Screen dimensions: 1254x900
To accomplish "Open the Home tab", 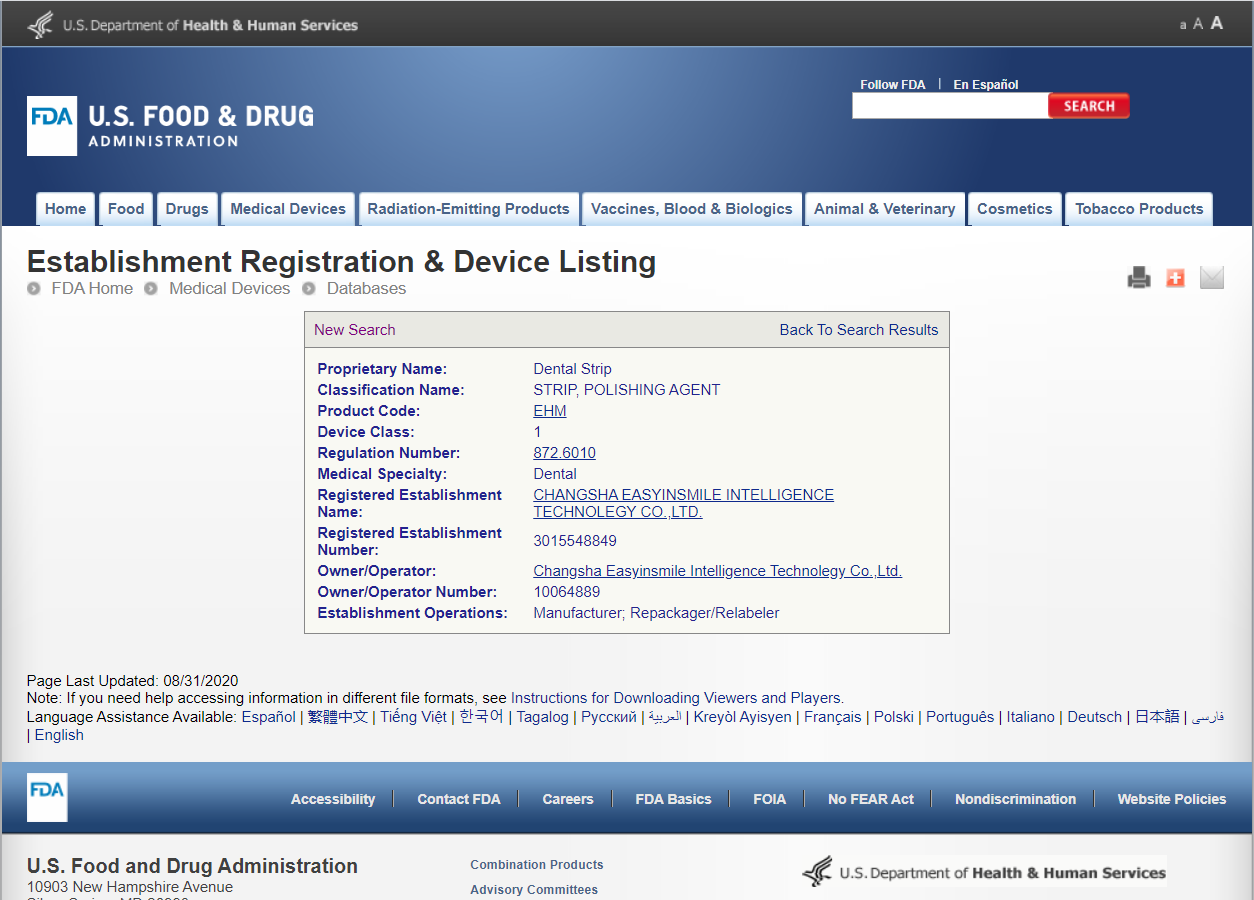I will pos(66,209).
